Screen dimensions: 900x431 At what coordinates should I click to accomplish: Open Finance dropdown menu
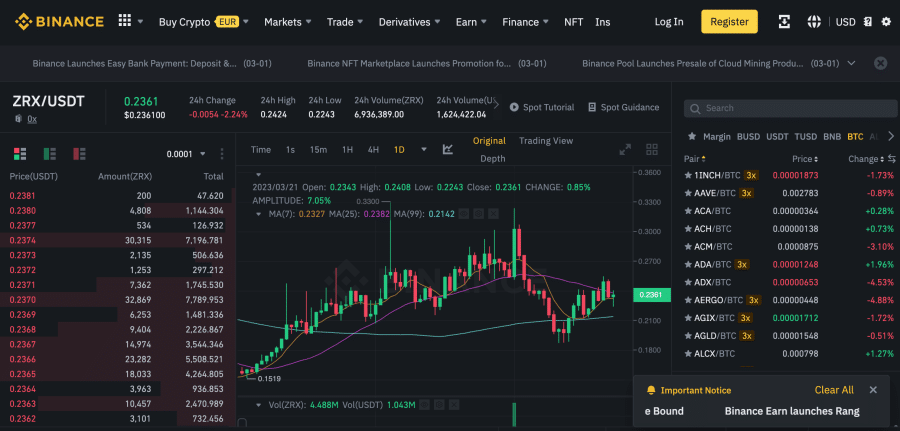[x=525, y=22]
